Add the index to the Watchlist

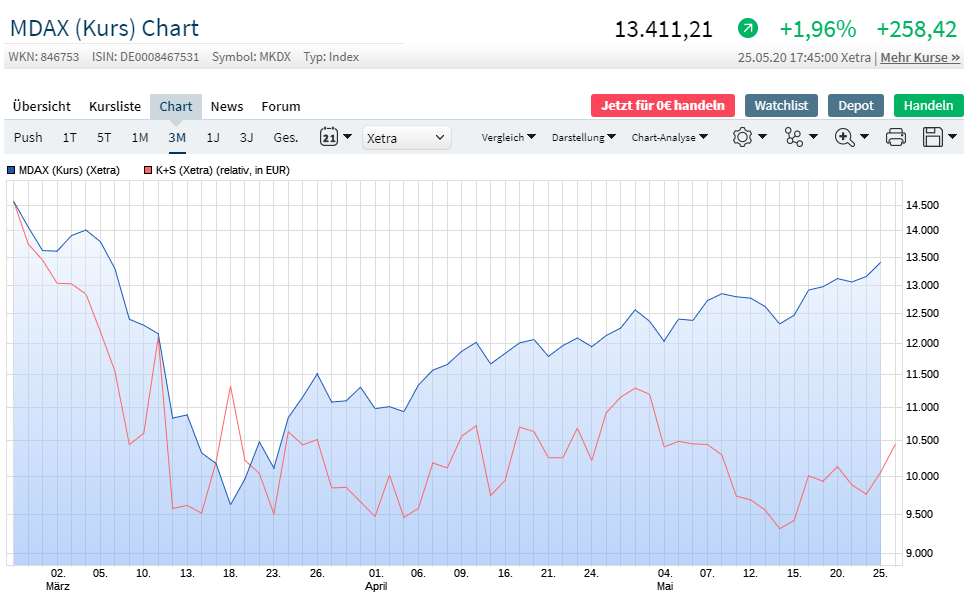pyautogui.click(x=781, y=105)
